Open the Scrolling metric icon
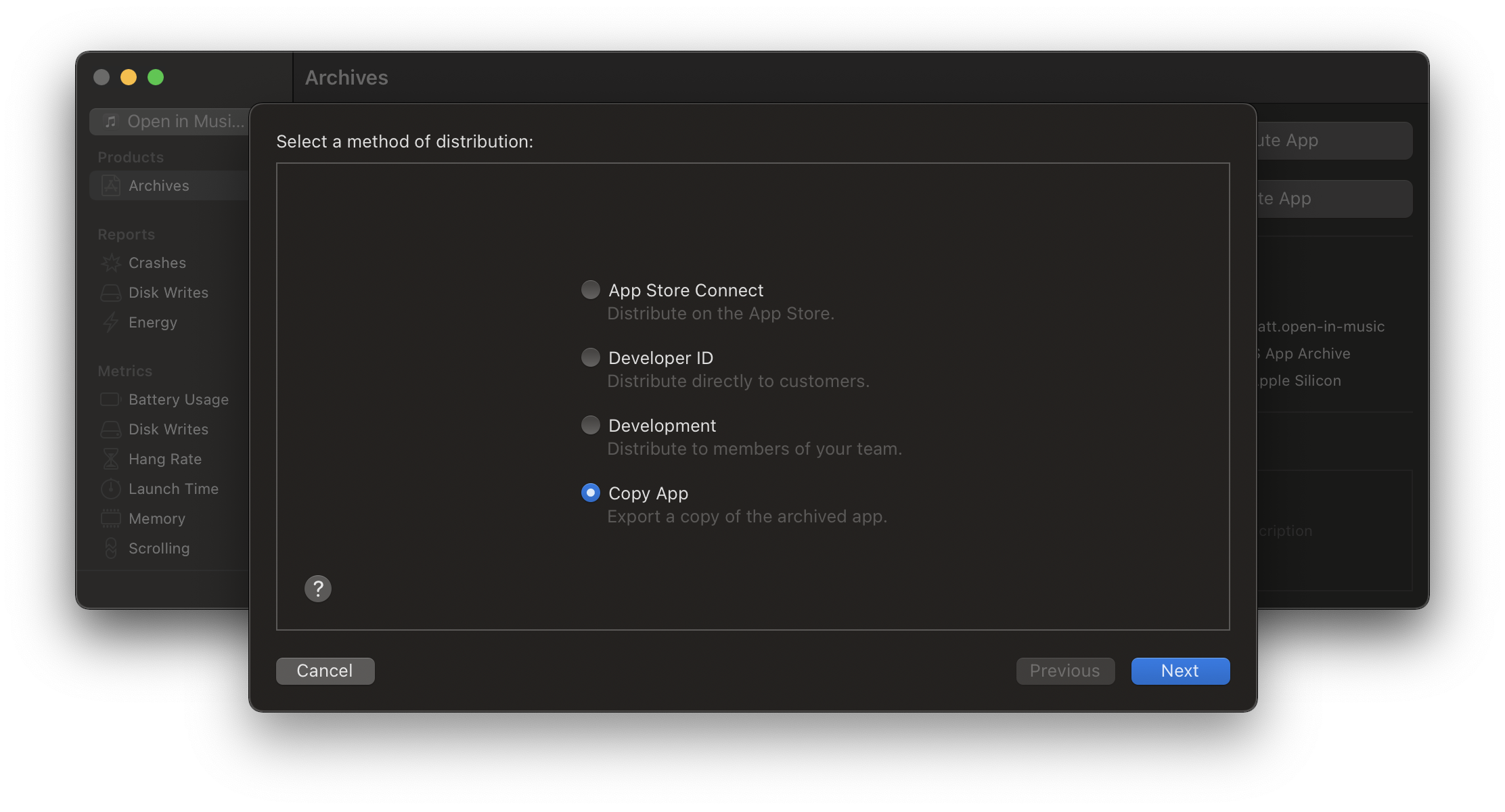Viewport: 1505px width, 812px height. tap(110, 548)
